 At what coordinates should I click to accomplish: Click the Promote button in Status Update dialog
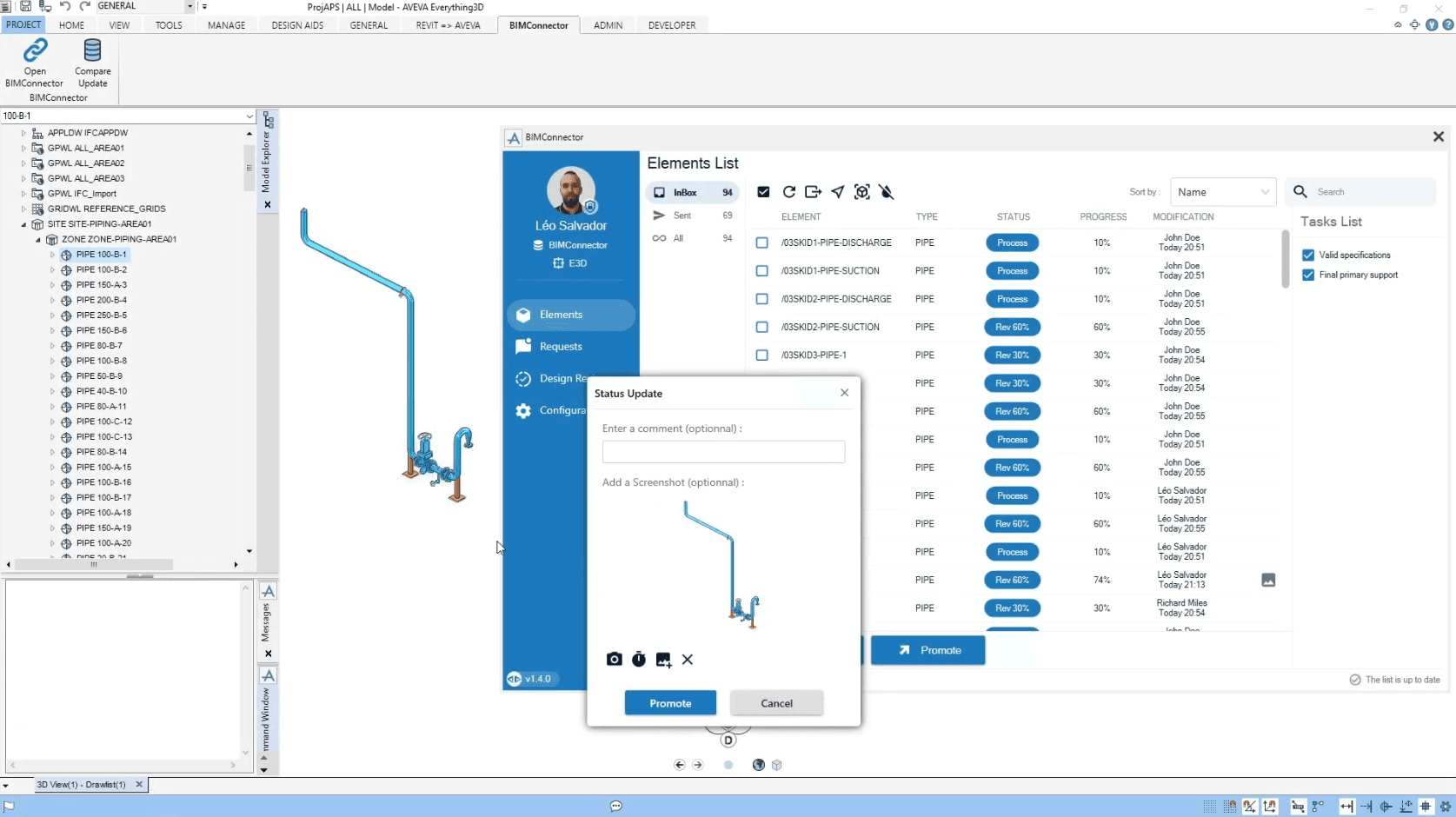point(670,703)
